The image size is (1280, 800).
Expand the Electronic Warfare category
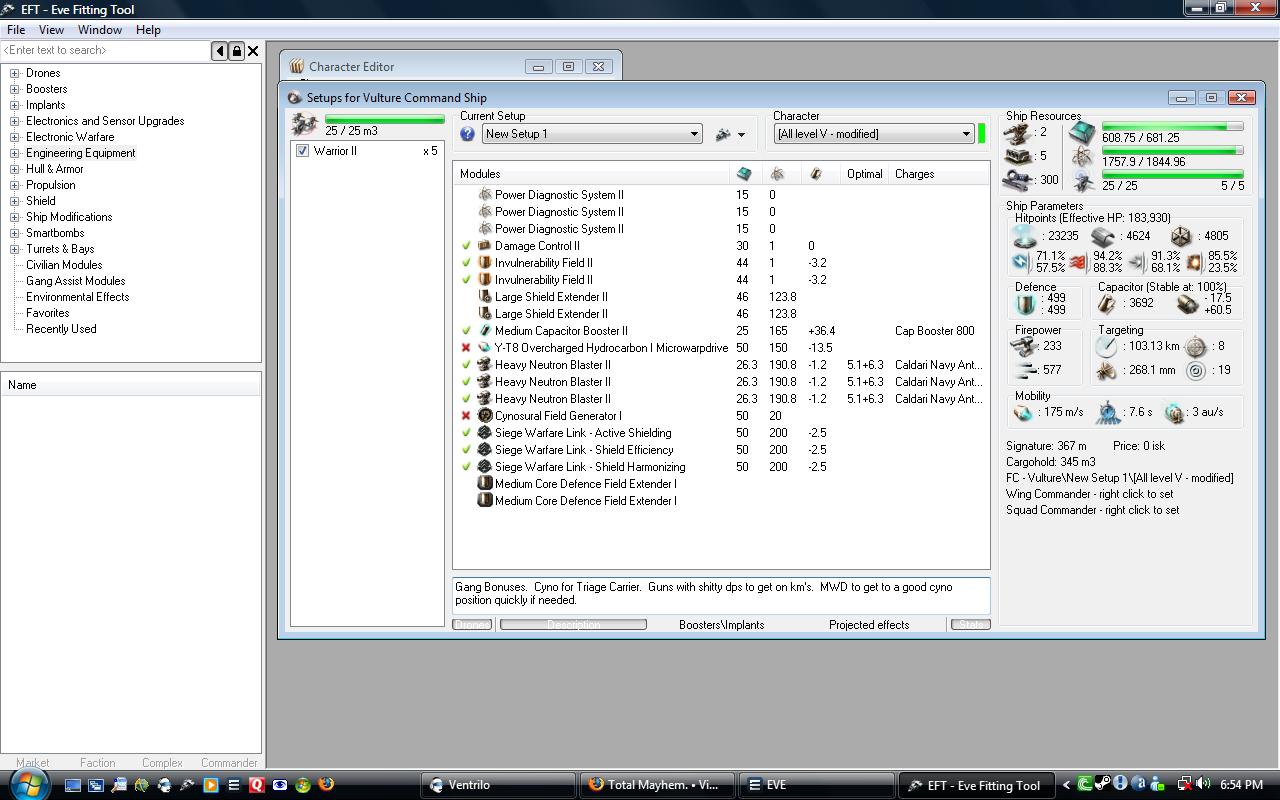point(15,137)
